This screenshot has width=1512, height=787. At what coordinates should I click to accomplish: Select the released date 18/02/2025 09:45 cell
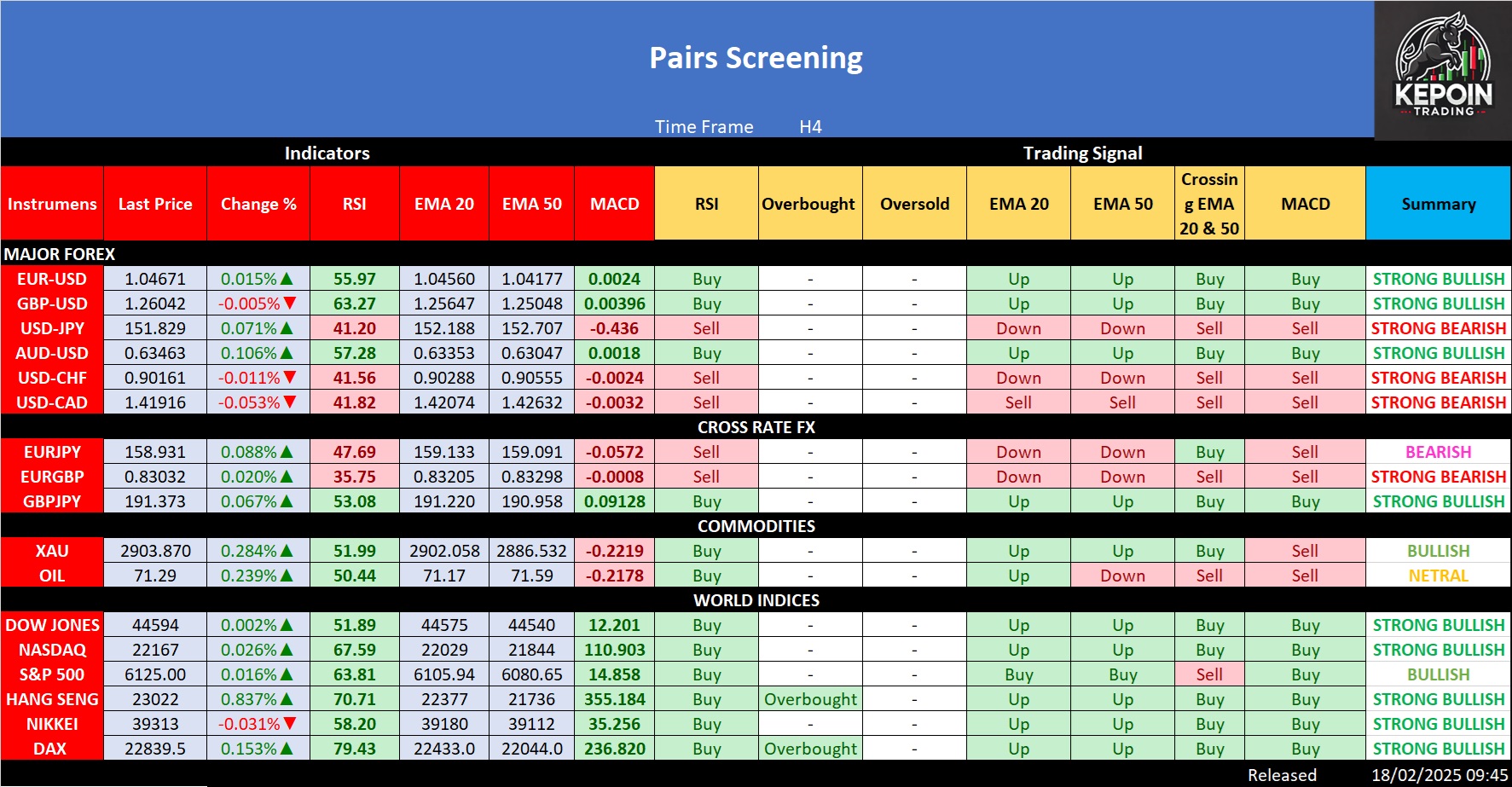[1439, 775]
